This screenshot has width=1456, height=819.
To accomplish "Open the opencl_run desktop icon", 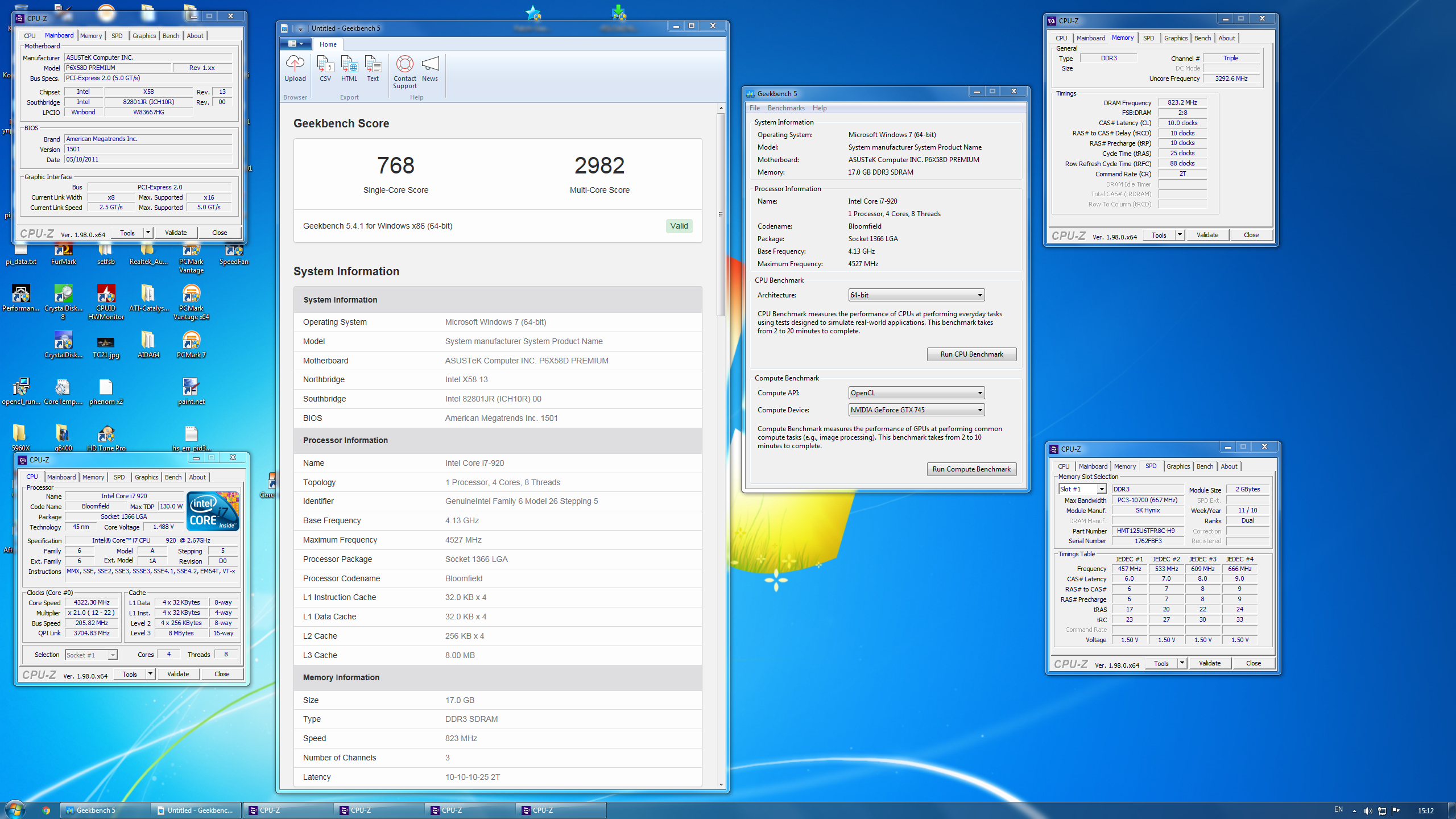I will [20, 392].
